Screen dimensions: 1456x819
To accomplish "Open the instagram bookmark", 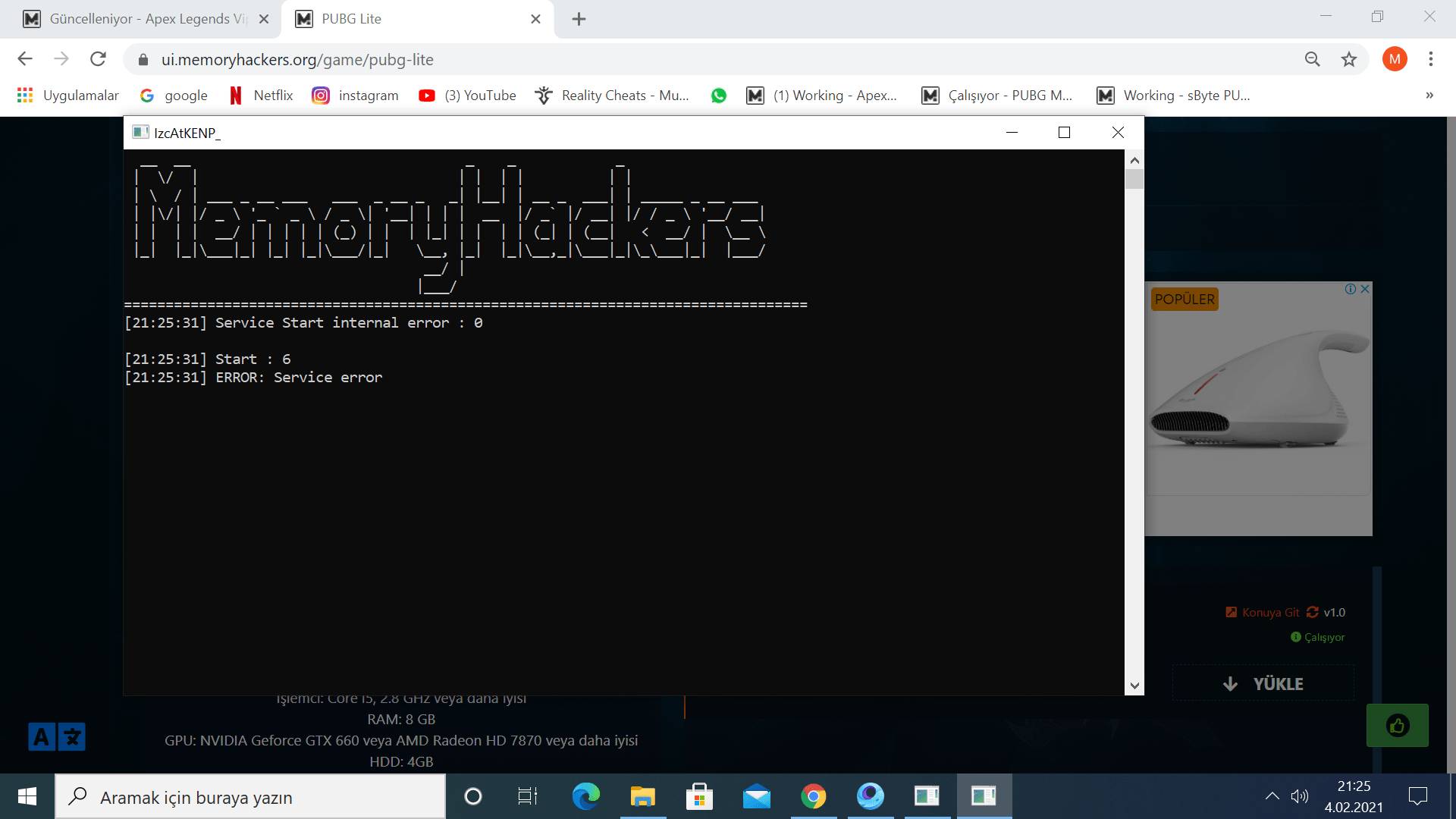I will tap(356, 96).
